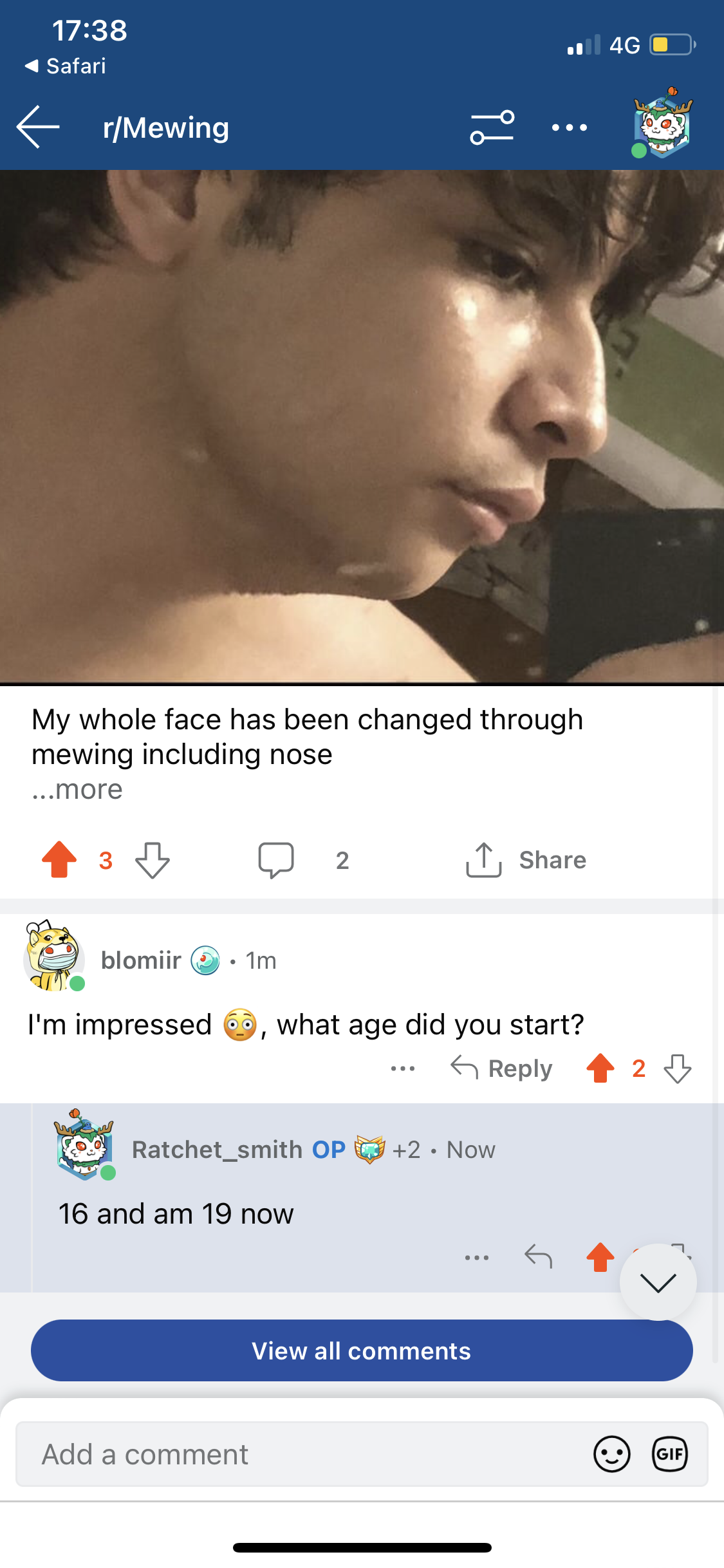The image size is (724, 1568).
Task: Open your profile avatar in header
Action: pyautogui.click(x=663, y=123)
